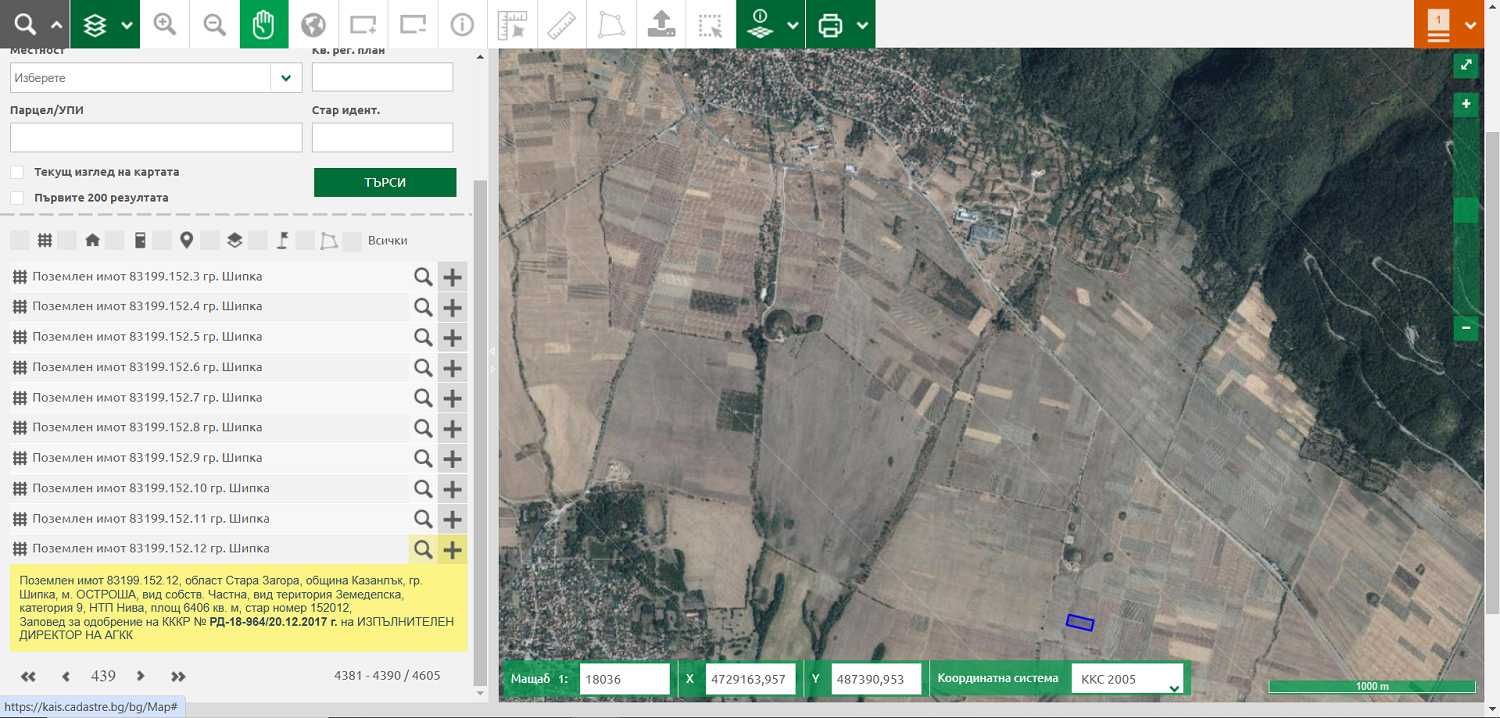Select the remove-from-selection rectangle tool
The width and height of the screenshot is (1500, 718).
point(412,24)
